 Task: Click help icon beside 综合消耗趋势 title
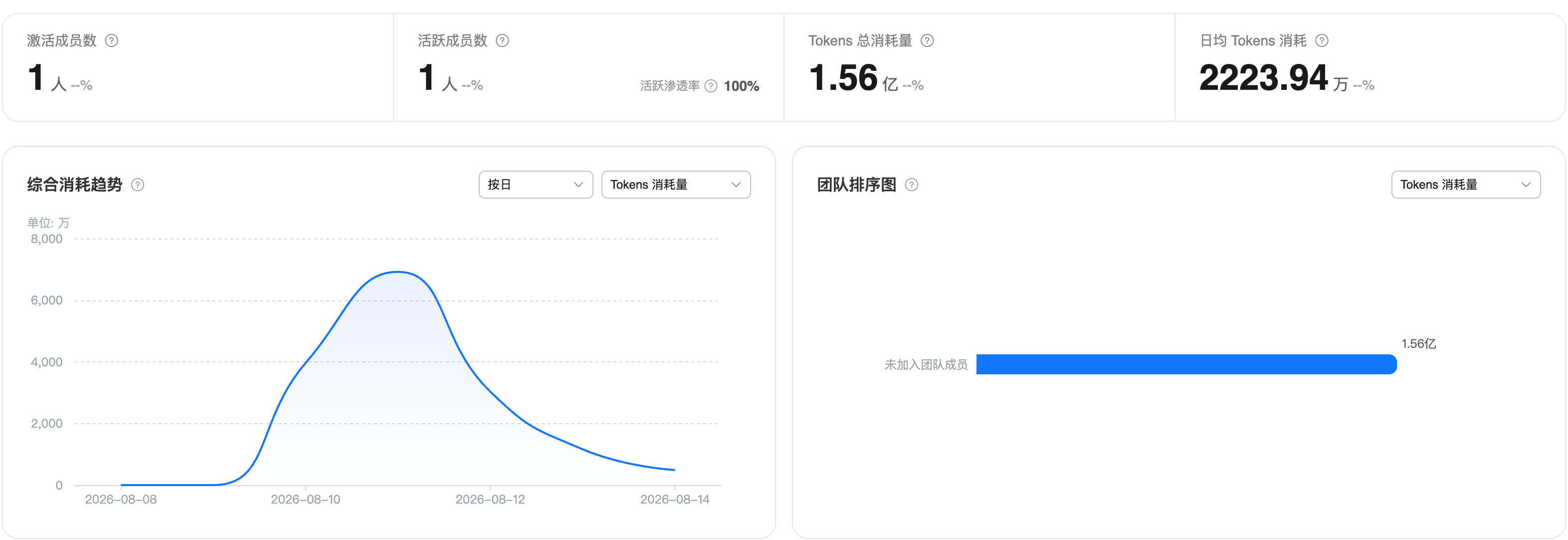pos(138,185)
